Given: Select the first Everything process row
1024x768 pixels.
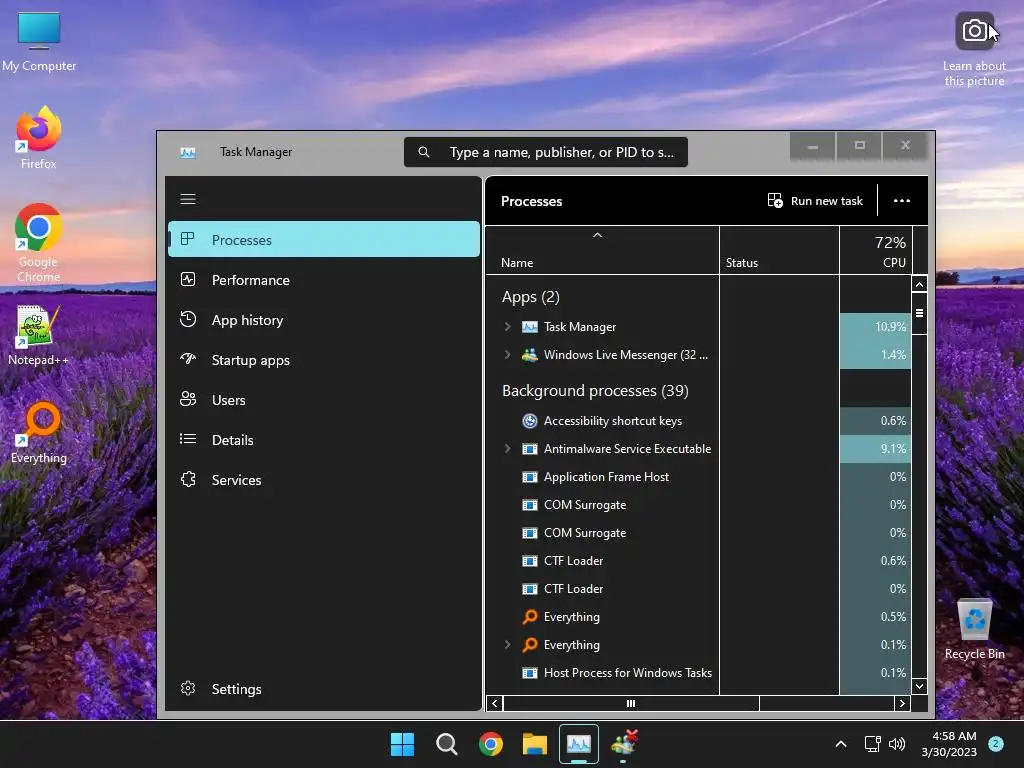Looking at the screenshot, I should click(698, 616).
